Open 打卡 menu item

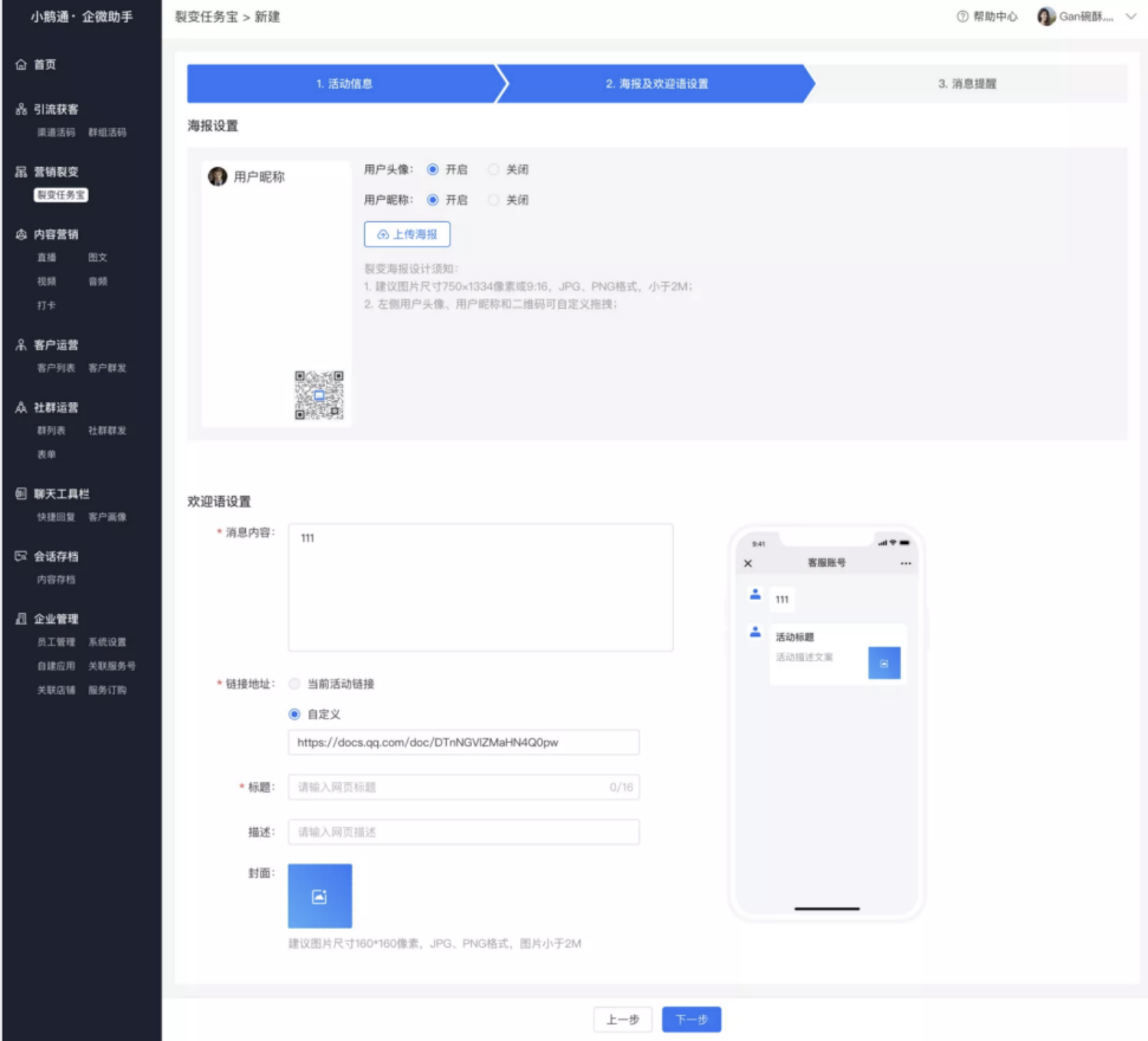click(46, 305)
